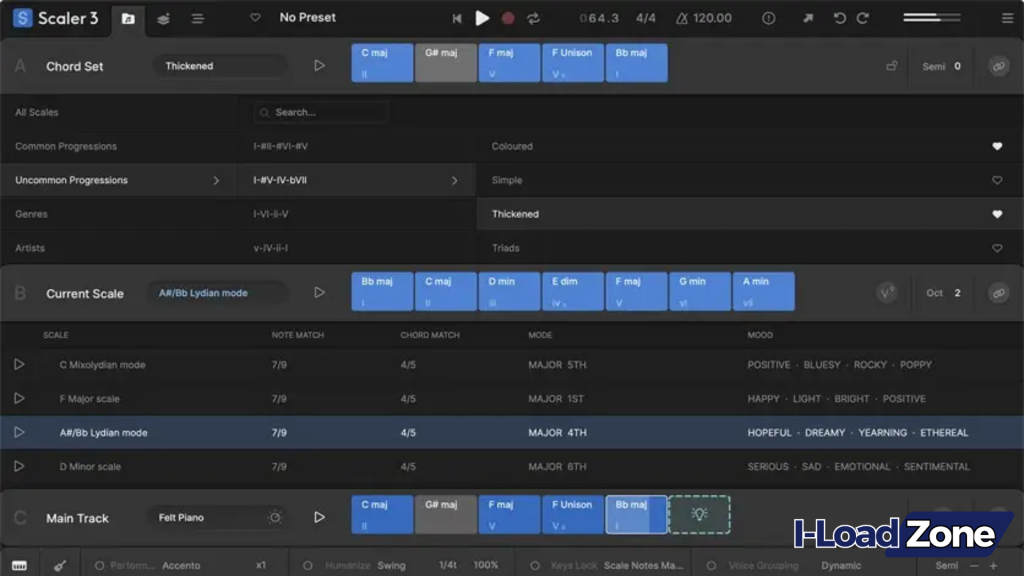
Task: Preview the D Minor scale
Action: (19, 466)
